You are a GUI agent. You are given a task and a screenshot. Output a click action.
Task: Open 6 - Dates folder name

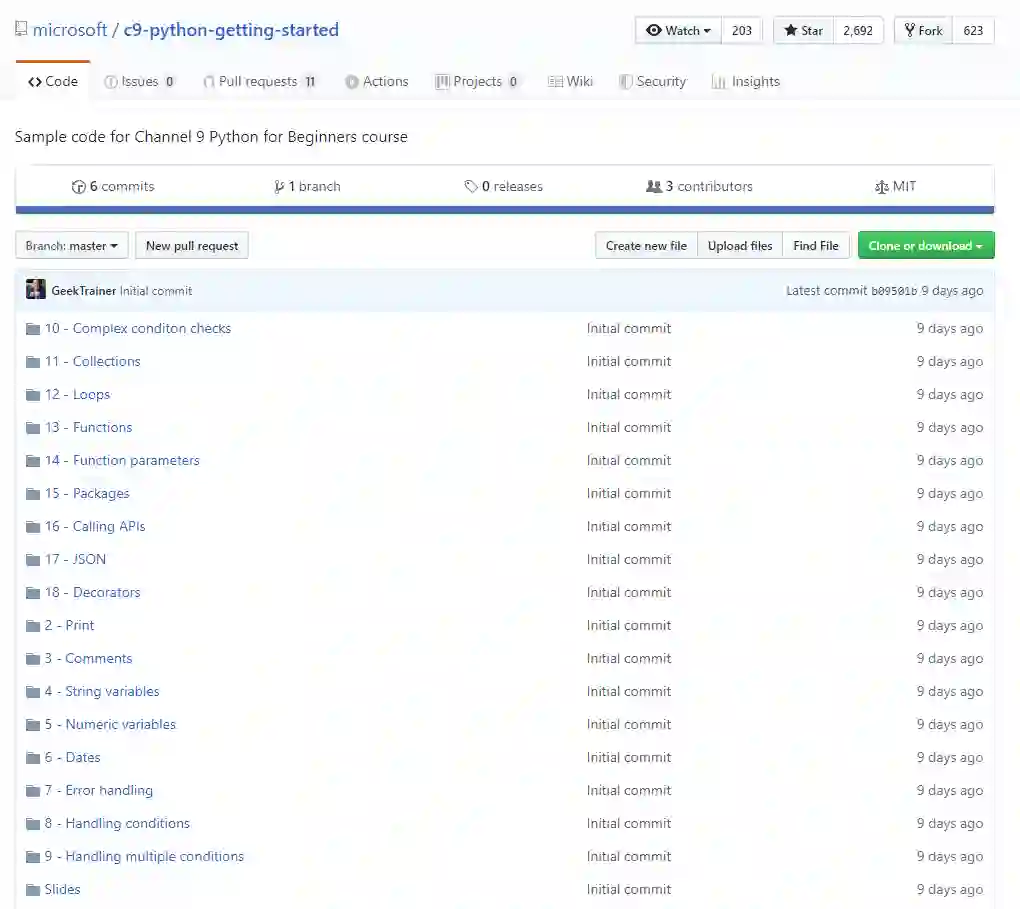(x=72, y=757)
